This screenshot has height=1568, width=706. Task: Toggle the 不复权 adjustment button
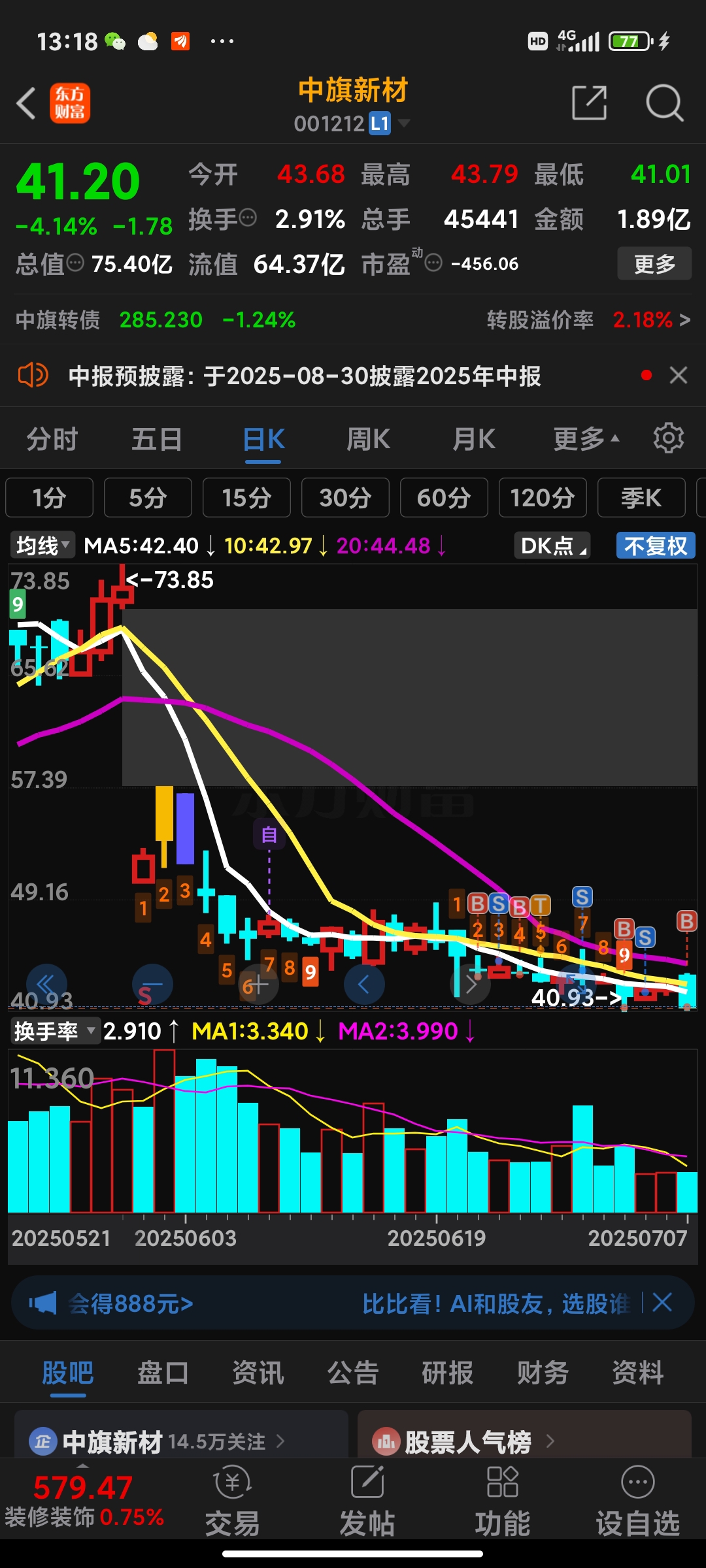[x=656, y=546]
